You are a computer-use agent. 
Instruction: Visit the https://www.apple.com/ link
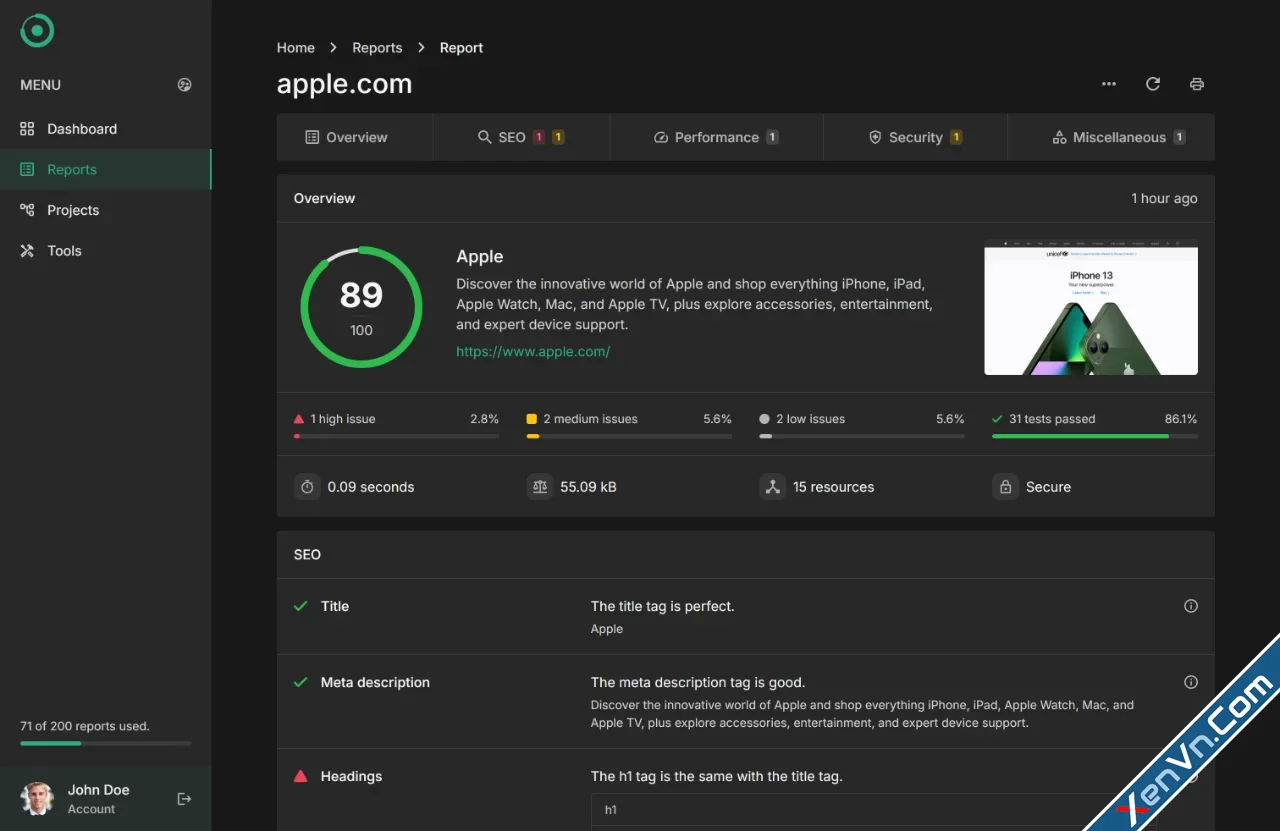534,351
